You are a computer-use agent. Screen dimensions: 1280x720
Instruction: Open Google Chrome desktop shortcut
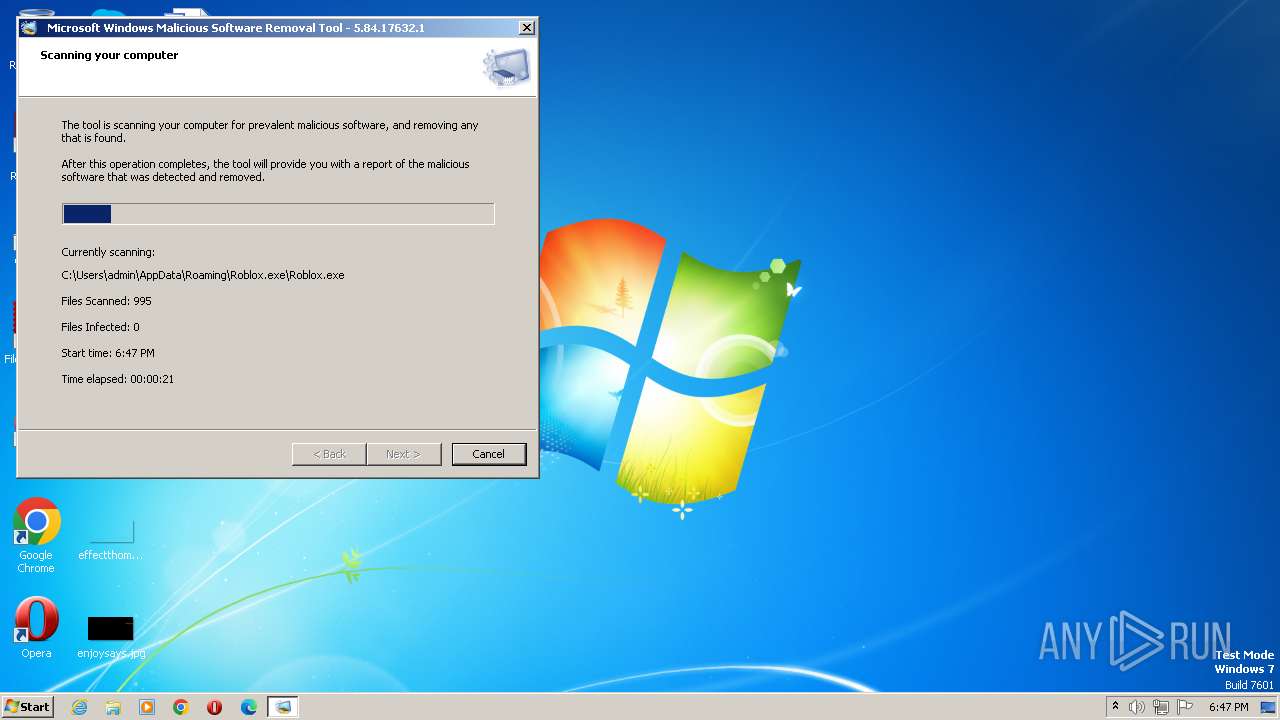pos(36,536)
